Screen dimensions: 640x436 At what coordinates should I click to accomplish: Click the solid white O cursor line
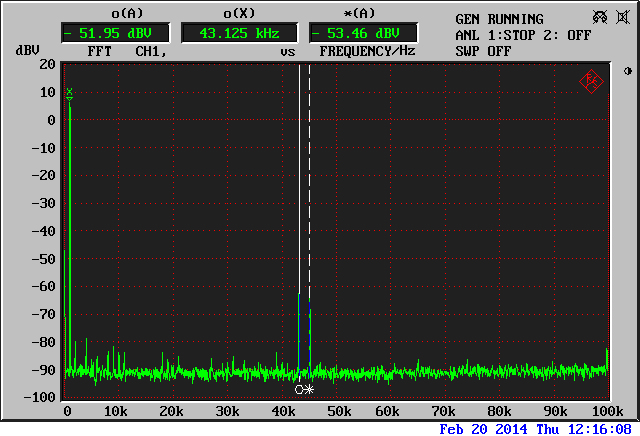coord(299,180)
